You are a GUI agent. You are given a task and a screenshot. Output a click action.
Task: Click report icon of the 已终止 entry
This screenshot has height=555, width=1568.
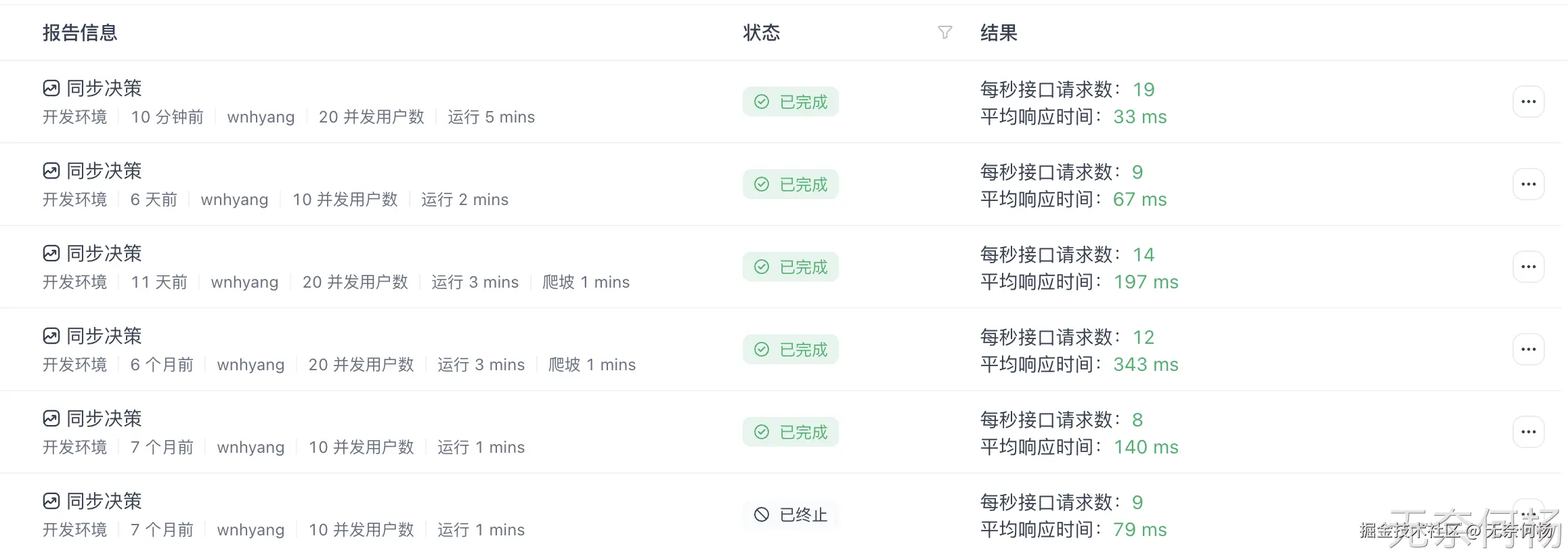click(x=51, y=501)
